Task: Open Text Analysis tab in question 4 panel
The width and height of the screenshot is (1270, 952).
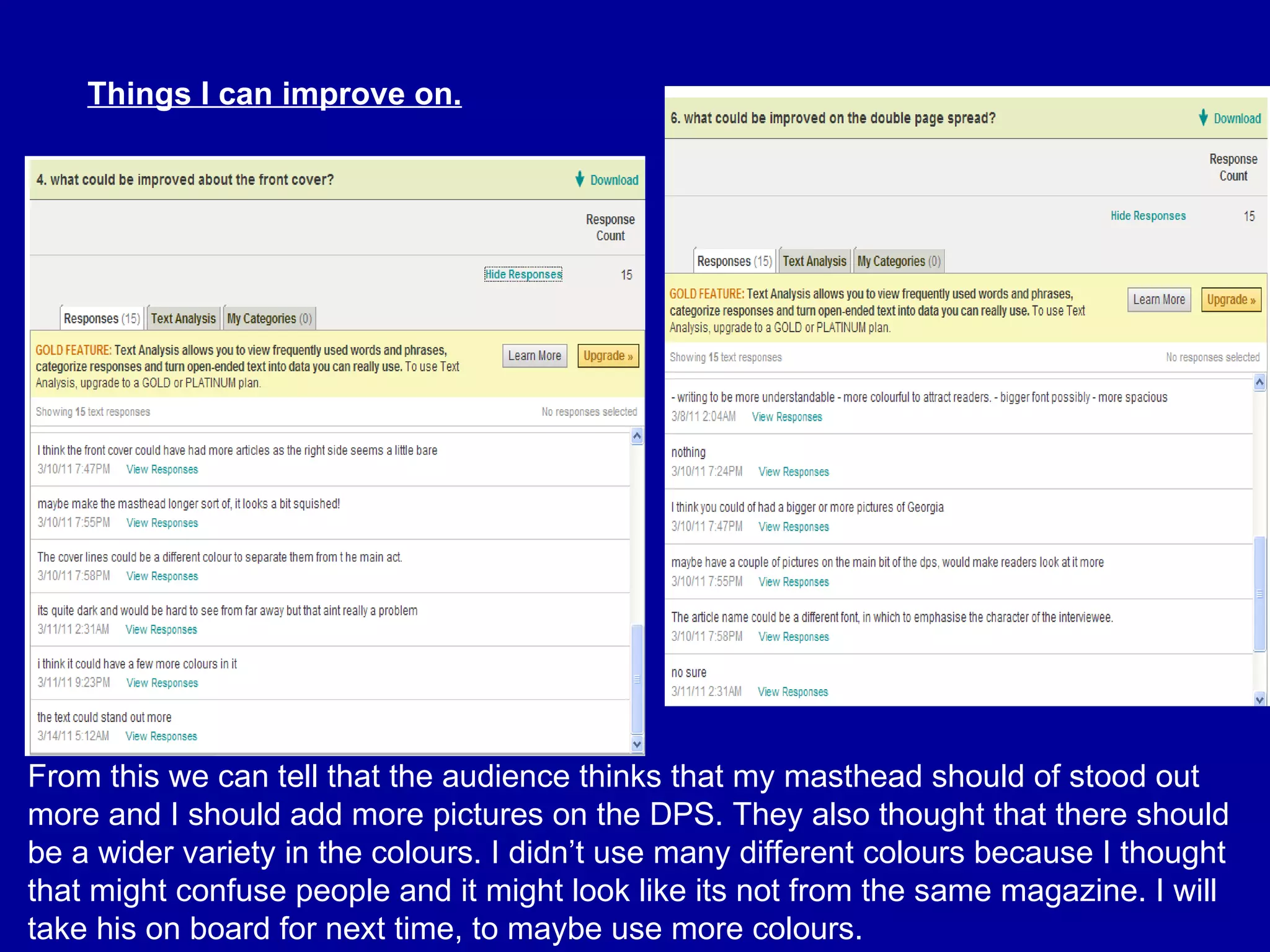Action: pos(184,319)
